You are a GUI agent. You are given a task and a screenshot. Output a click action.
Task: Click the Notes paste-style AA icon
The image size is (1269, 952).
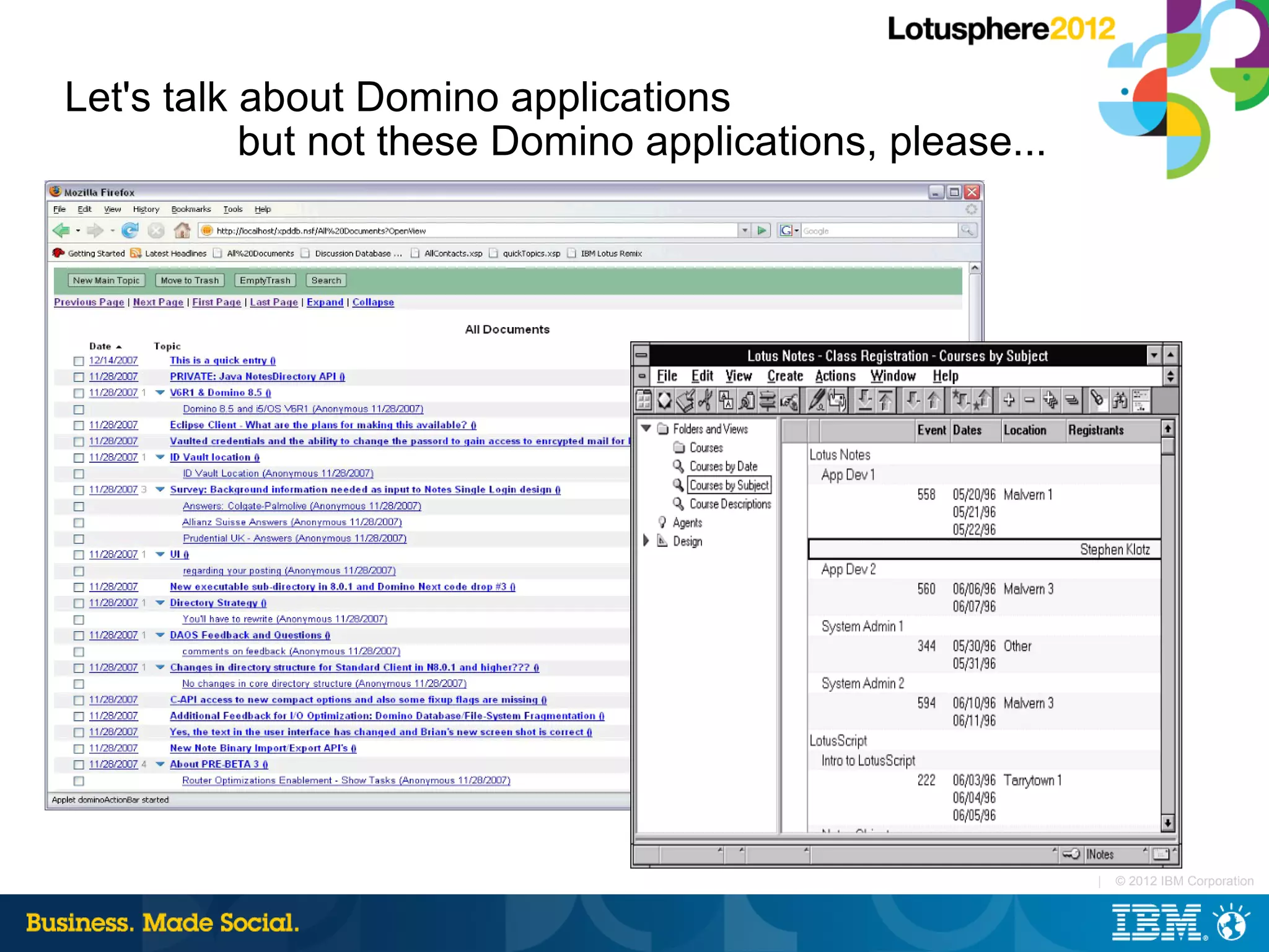click(727, 401)
